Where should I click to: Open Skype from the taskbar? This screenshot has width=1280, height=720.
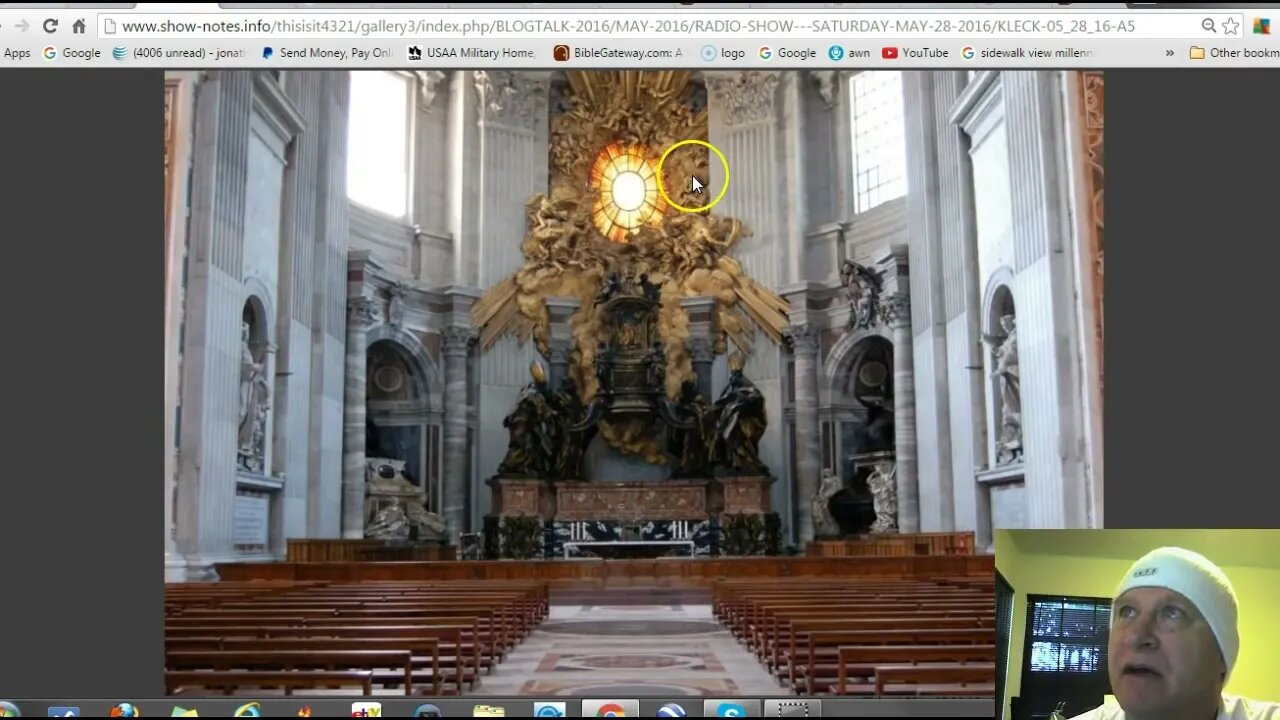[x=732, y=711]
